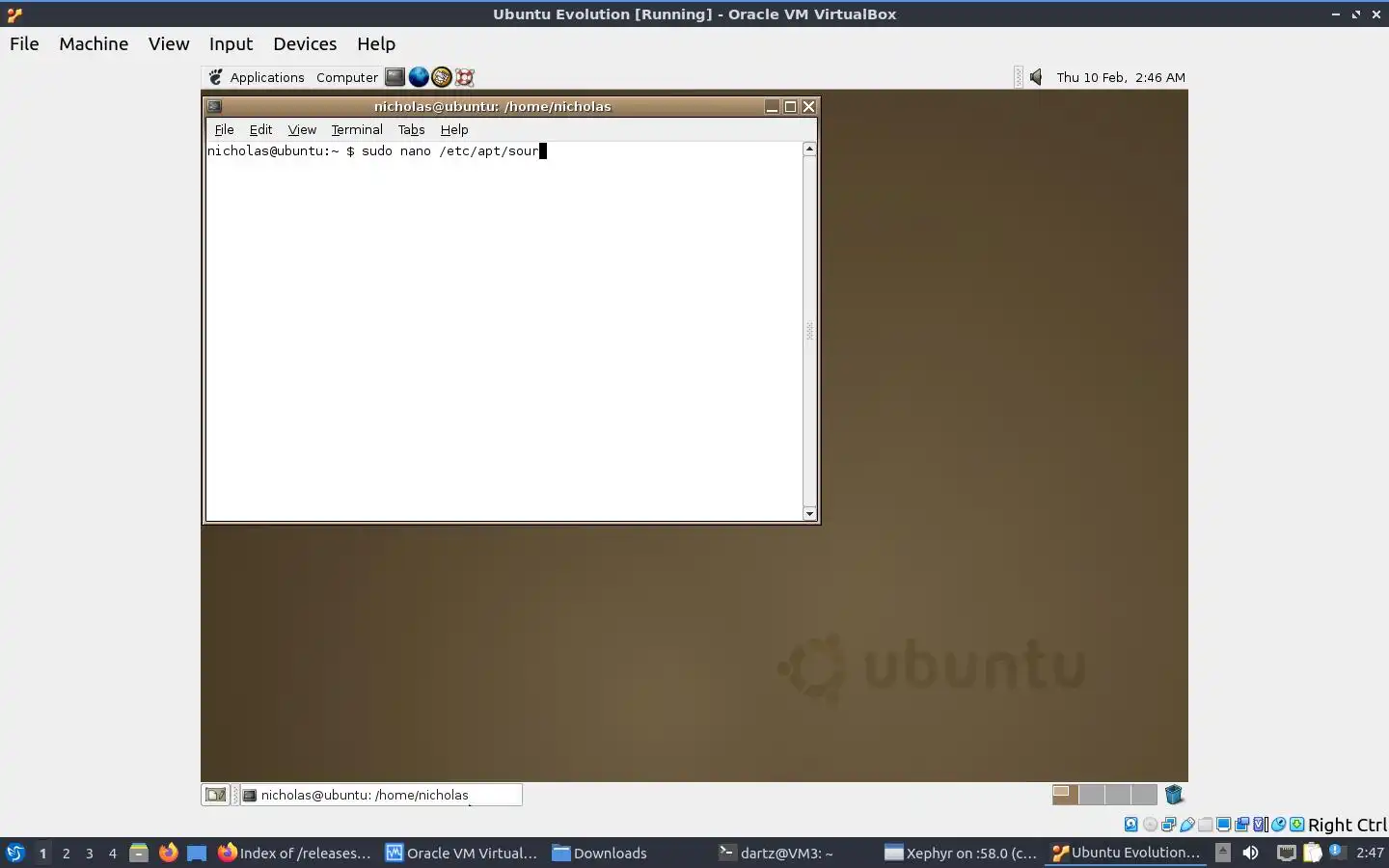Open the terminal window menu icon
The width and height of the screenshot is (1389, 868).
coord(214,106)
